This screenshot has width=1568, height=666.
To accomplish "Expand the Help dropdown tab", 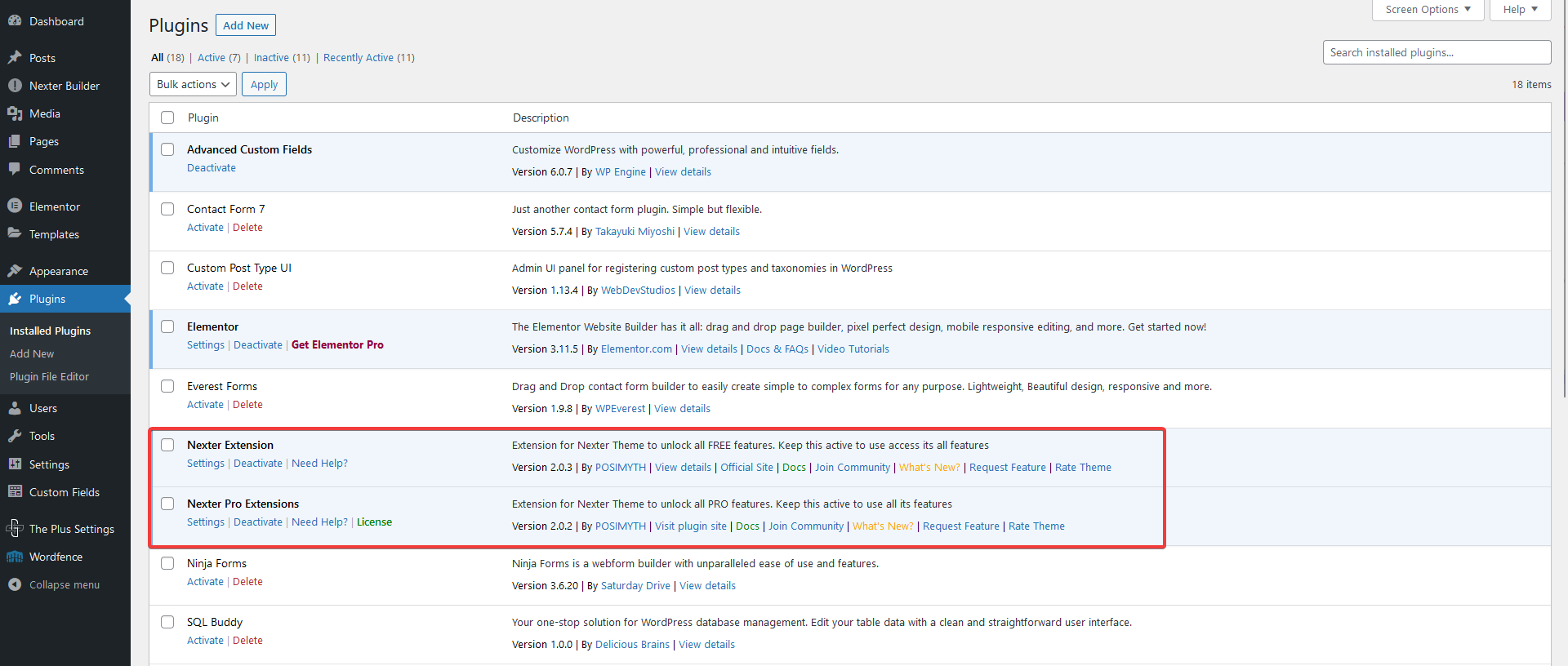I will tap(1520, 10).
